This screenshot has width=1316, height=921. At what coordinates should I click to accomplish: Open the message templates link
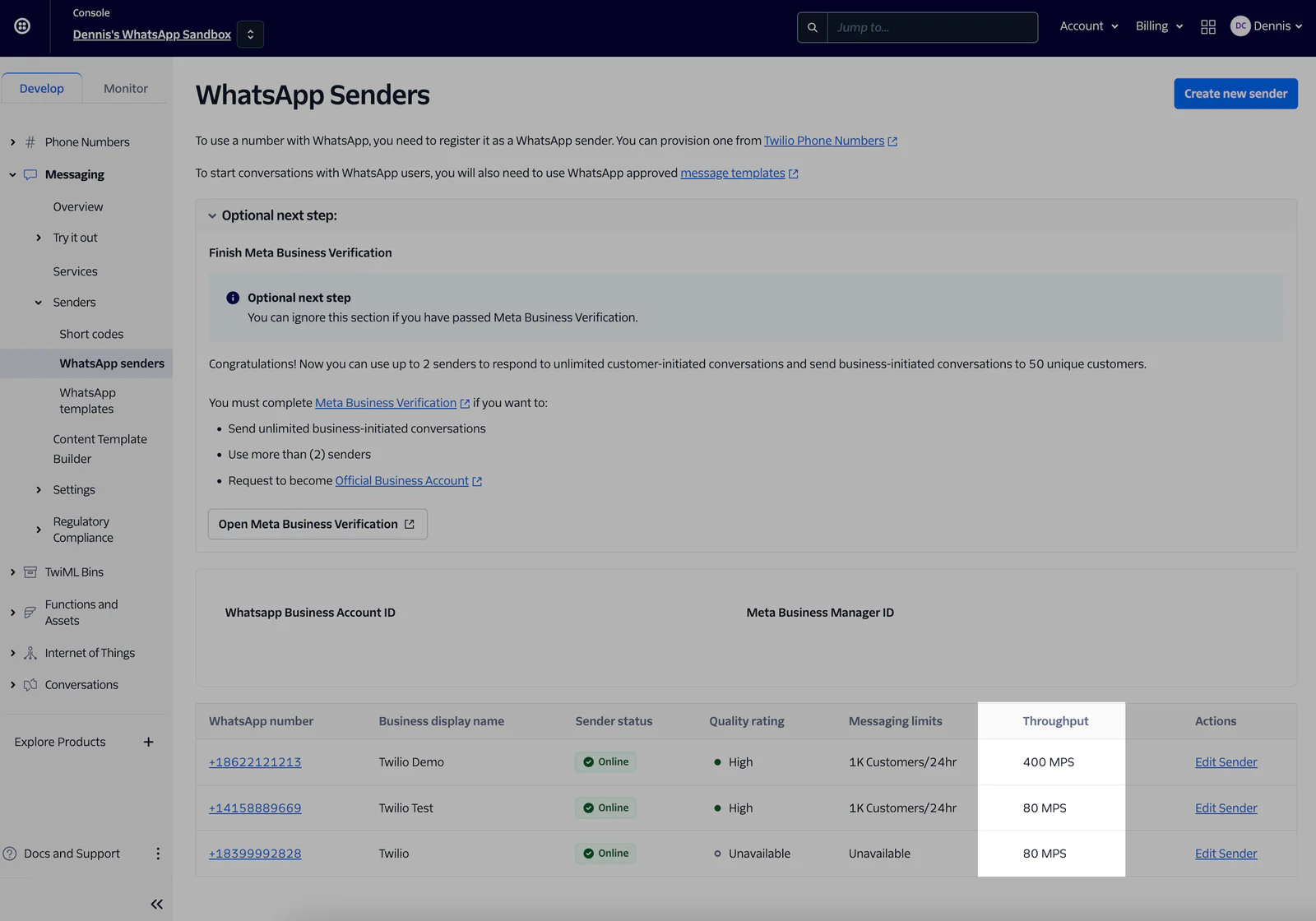[733, 173]
